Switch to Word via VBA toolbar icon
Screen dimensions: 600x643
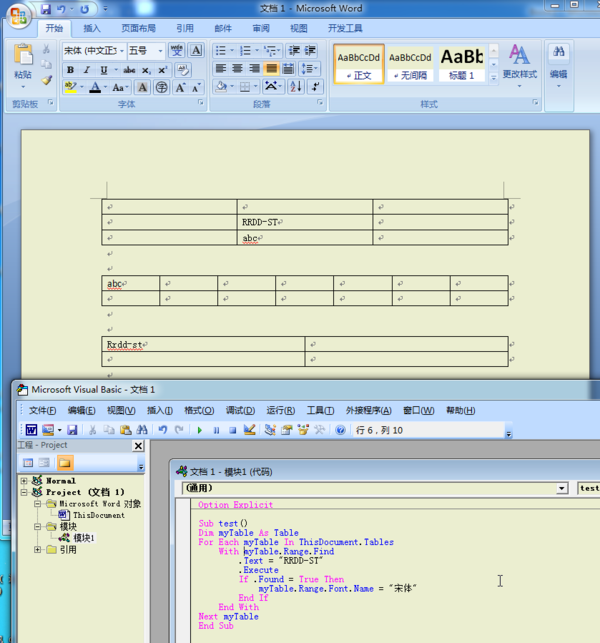tap(31, 430)
